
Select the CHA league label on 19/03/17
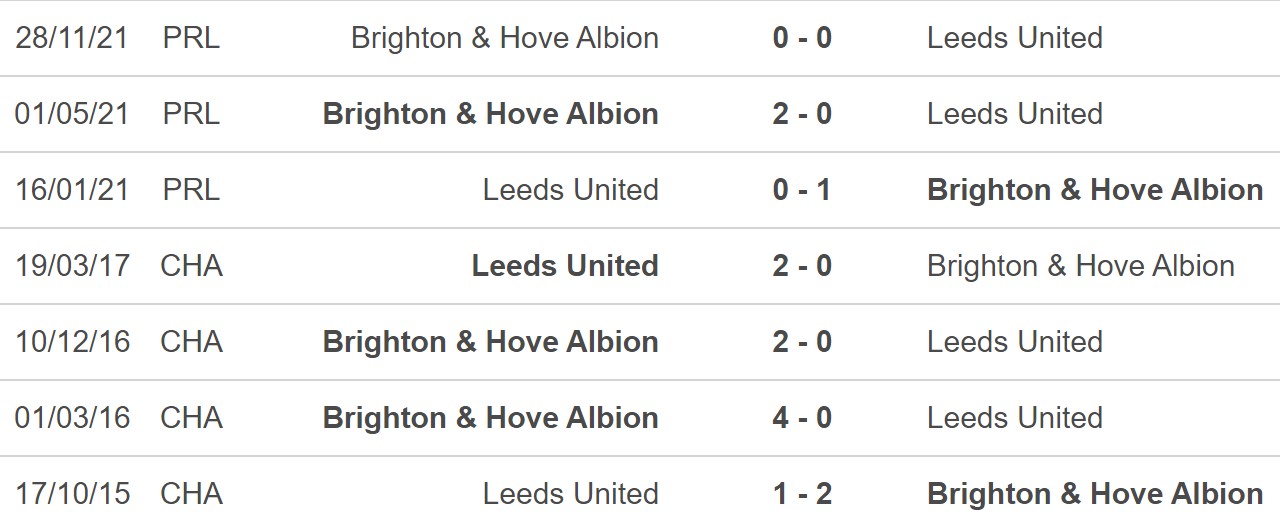[191, 266]
